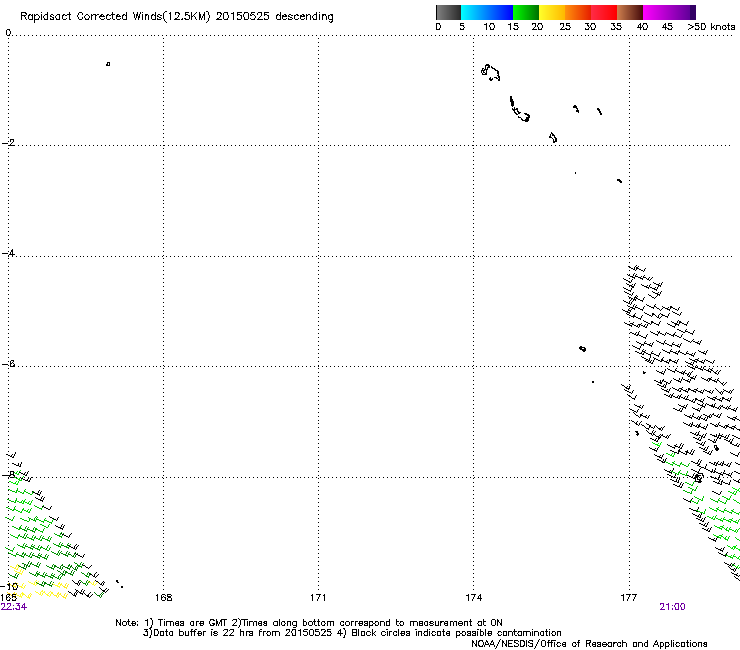
Task: Pick the blue 10-15 knots color segment
Action: (x=500, y=12)
